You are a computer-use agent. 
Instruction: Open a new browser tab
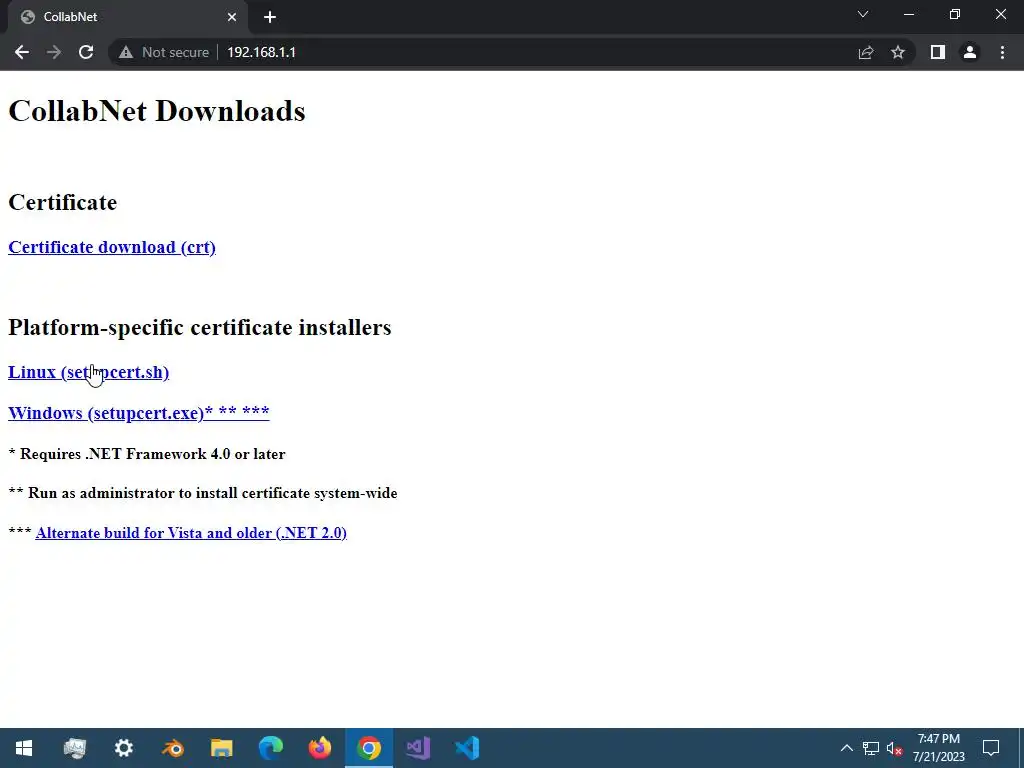pyautogui.click(x=270, y=17)
